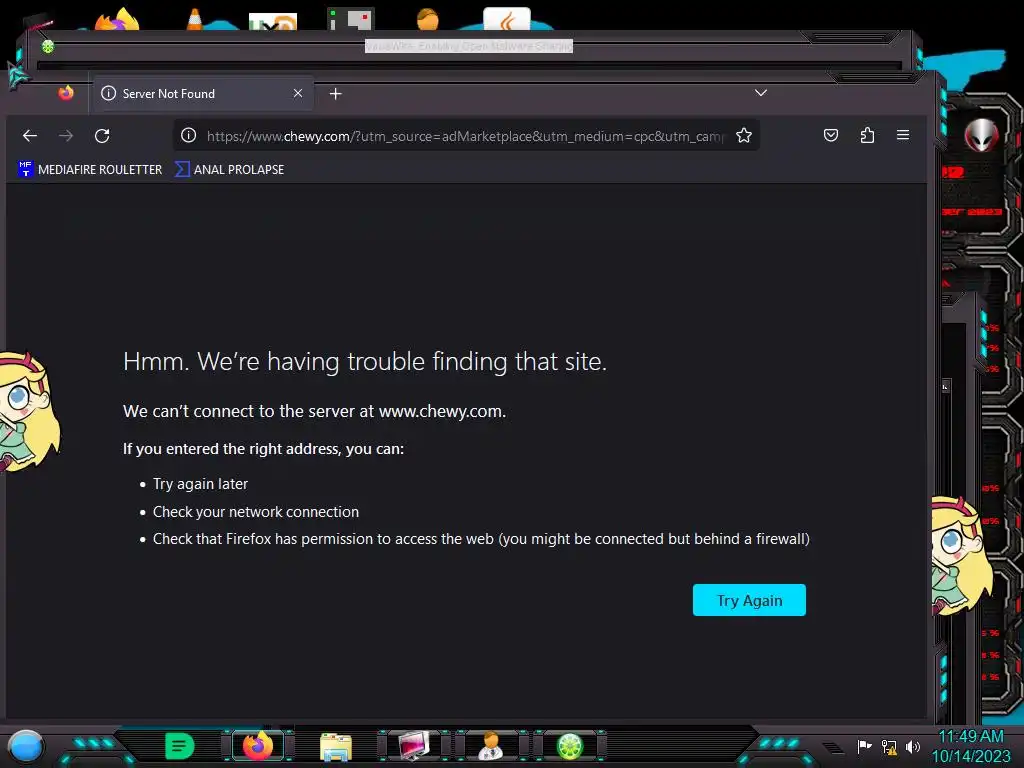The height and width of the screenshot is (768, 1024).
Task: Open the monitor display app in taskbar
Action: pyautogui.click(x=414, y=746)
